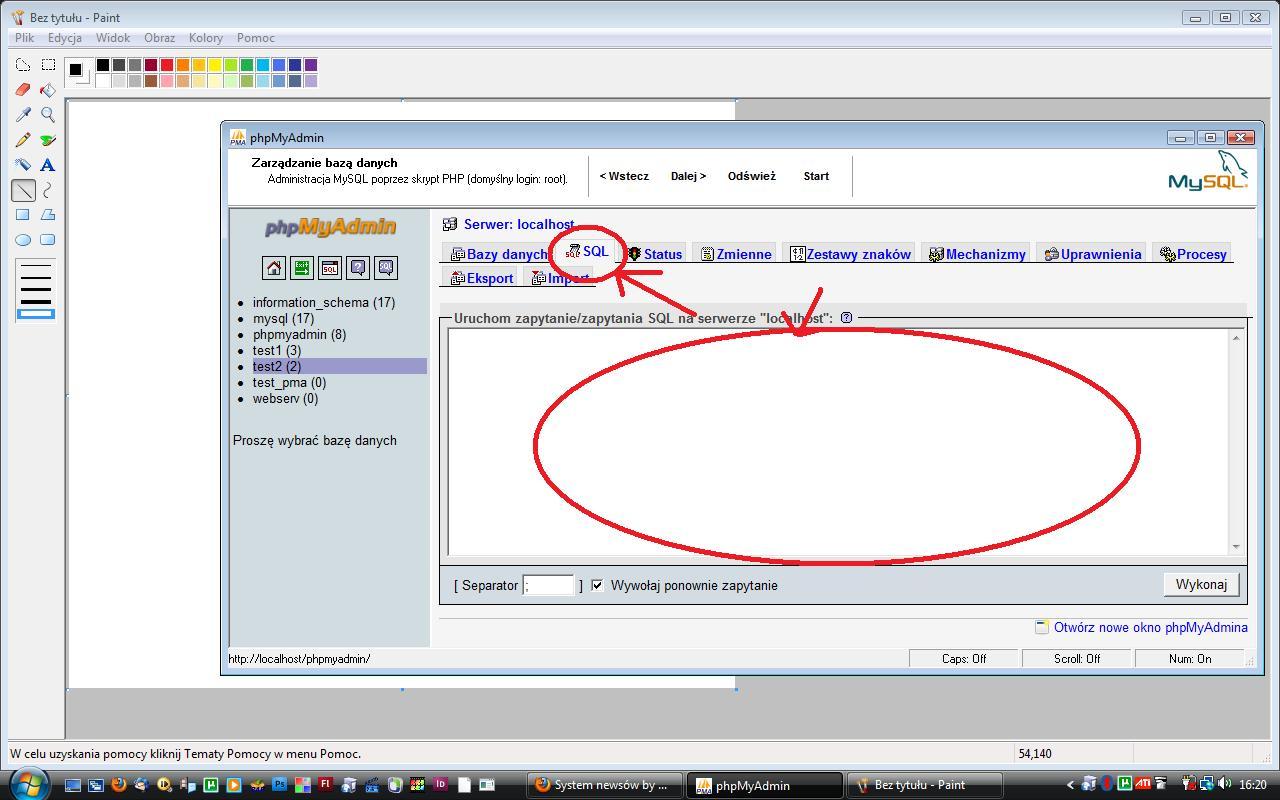Screen dimensions: 1280x800
Task: Open the Zestawy znaków tab
Action: pyautogui.click(x=850, y=254)
